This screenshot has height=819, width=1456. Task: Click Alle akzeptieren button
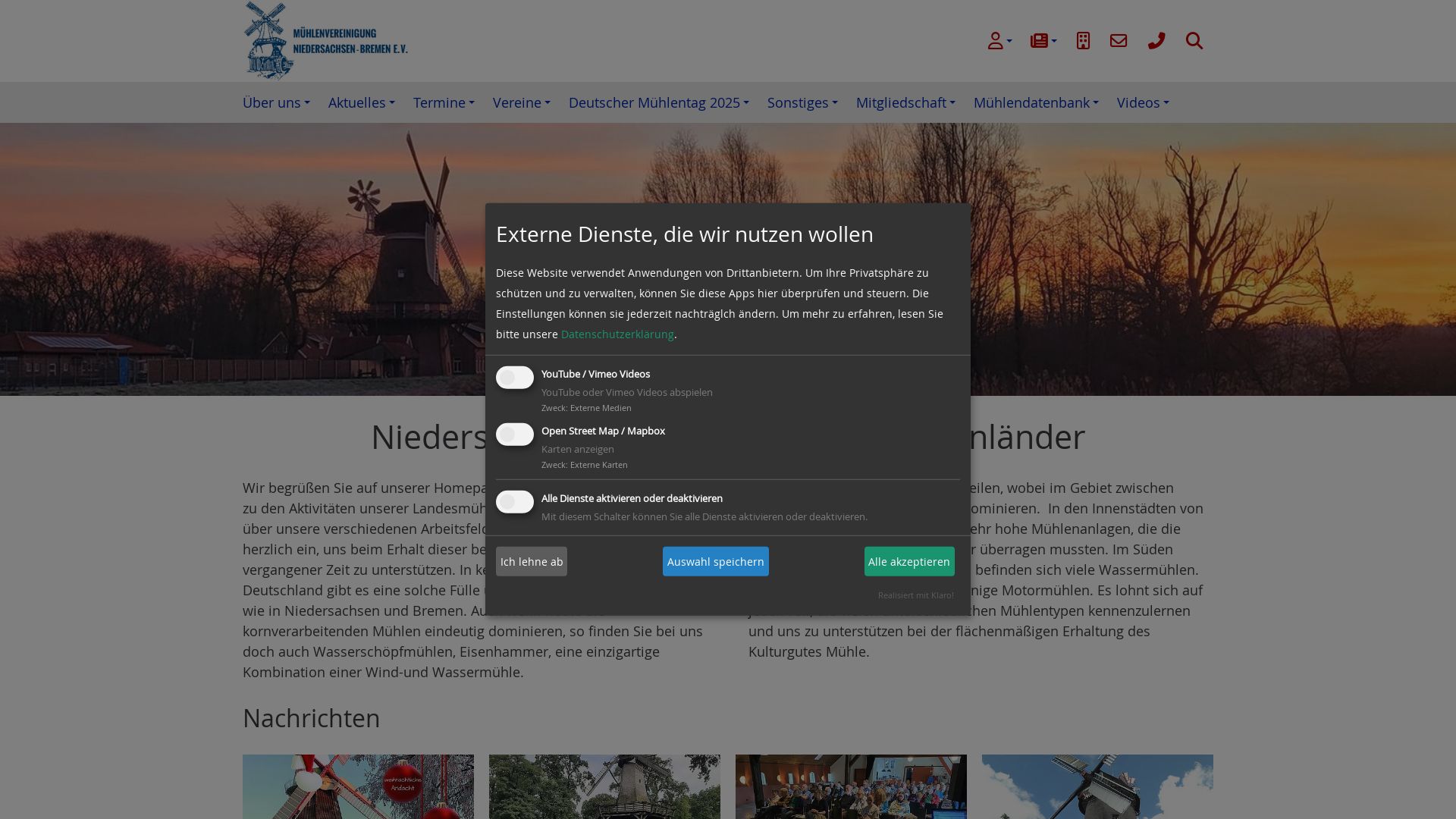coord(909,562)
